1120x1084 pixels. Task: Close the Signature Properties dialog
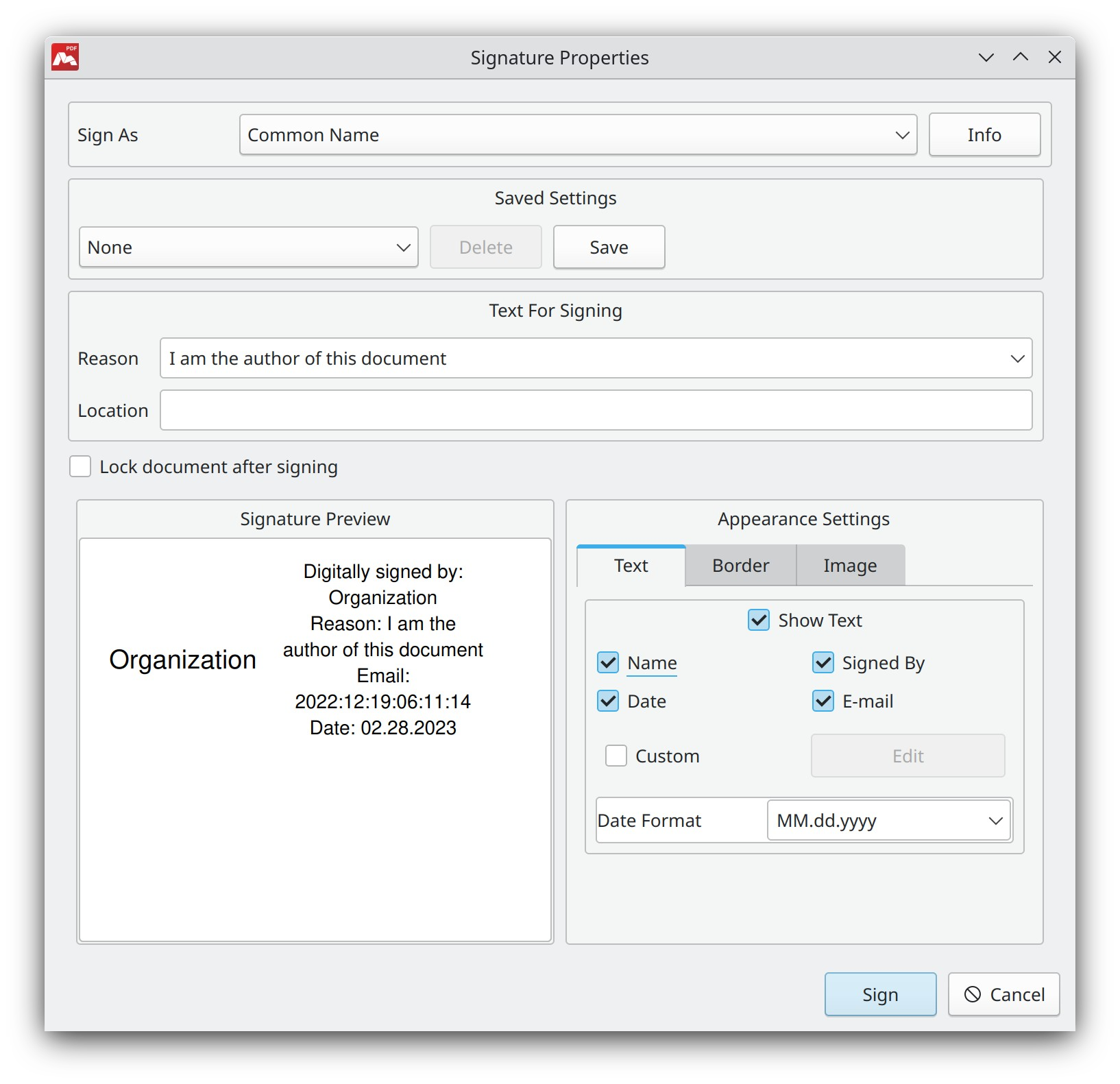click(x=1055, y=57)
